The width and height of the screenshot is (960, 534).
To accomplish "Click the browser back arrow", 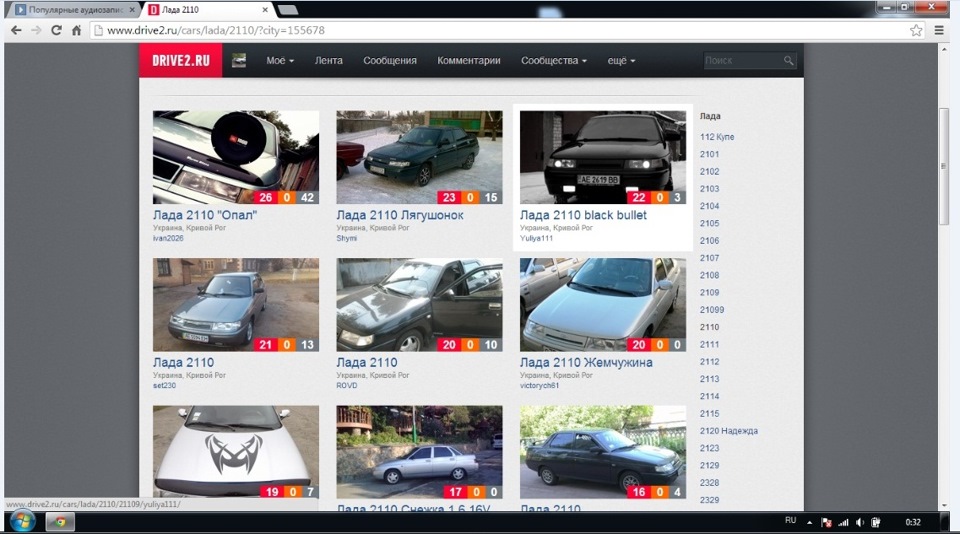I will [x=16, y=30].
